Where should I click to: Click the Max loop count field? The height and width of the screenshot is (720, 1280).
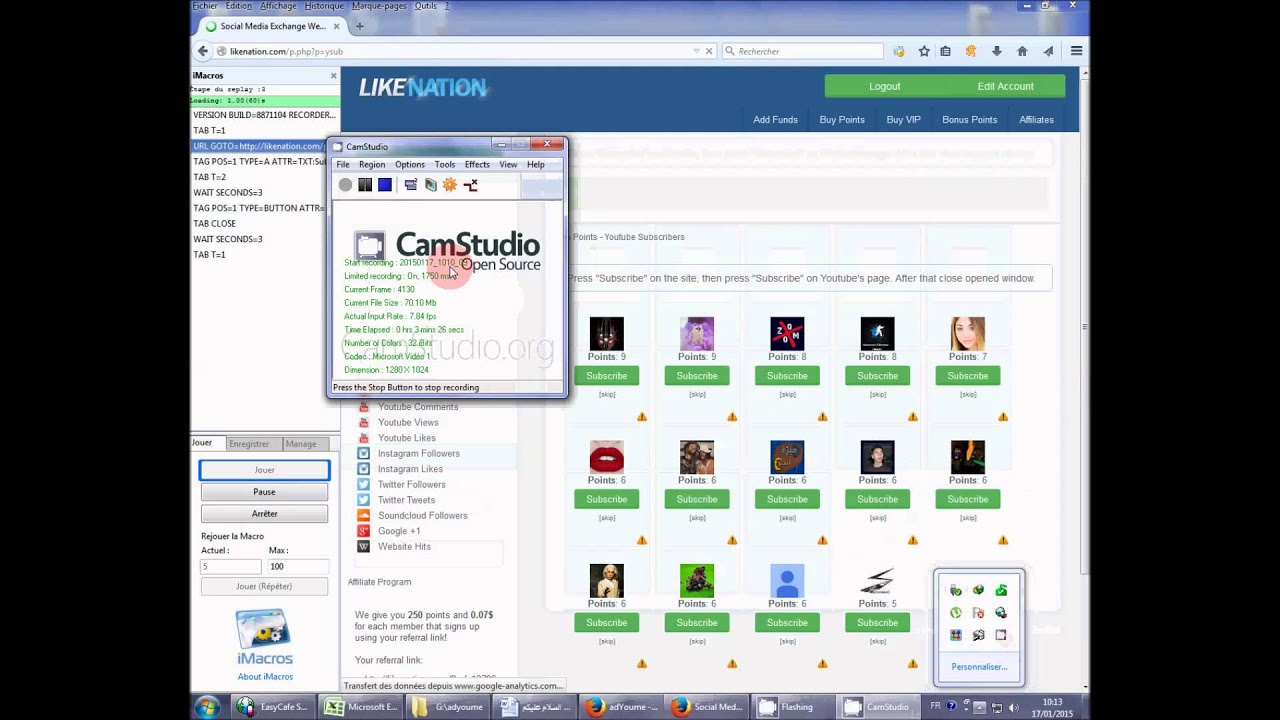coord(297,566)
